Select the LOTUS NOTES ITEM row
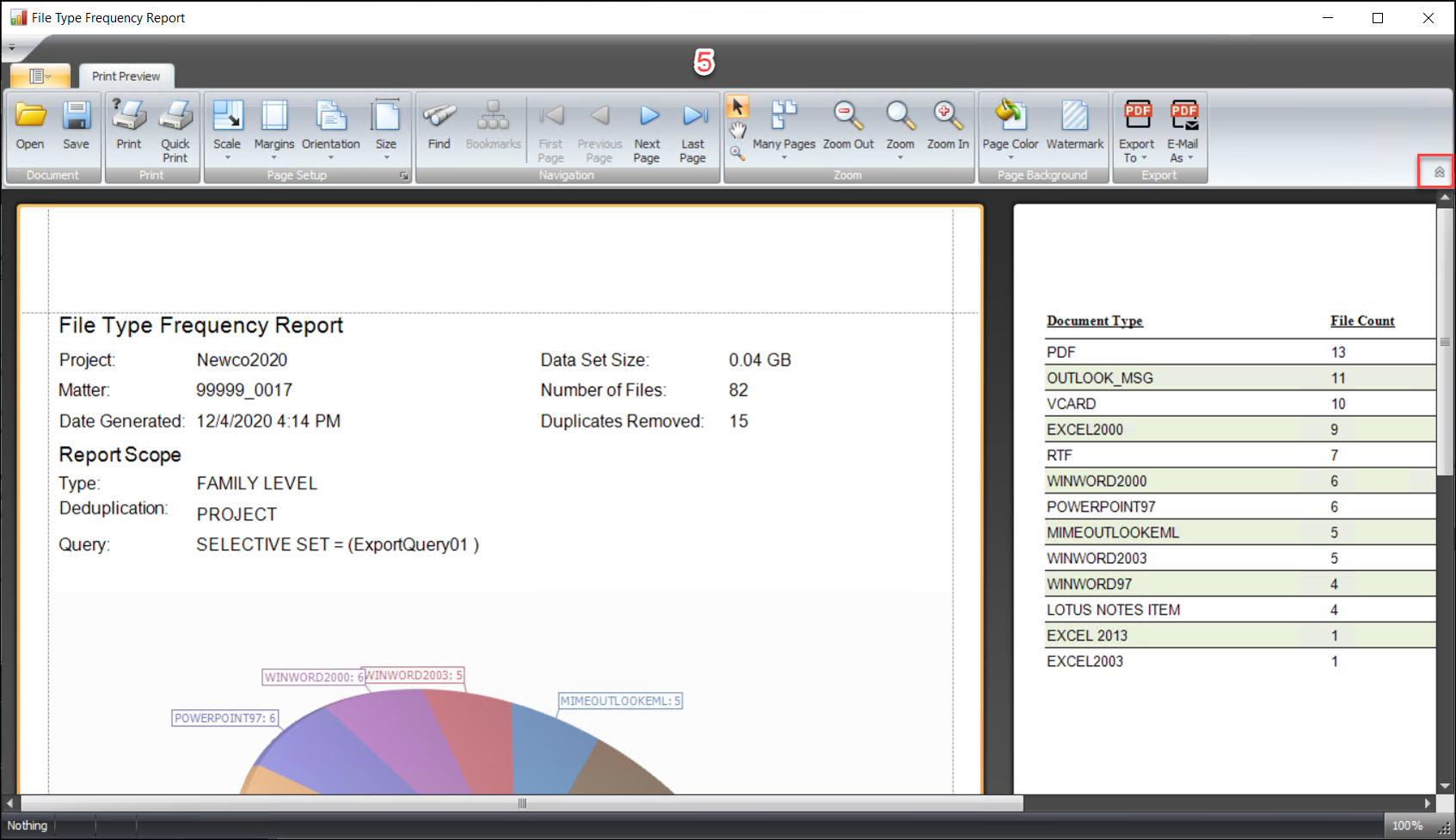 click(x=1240, y=610)
